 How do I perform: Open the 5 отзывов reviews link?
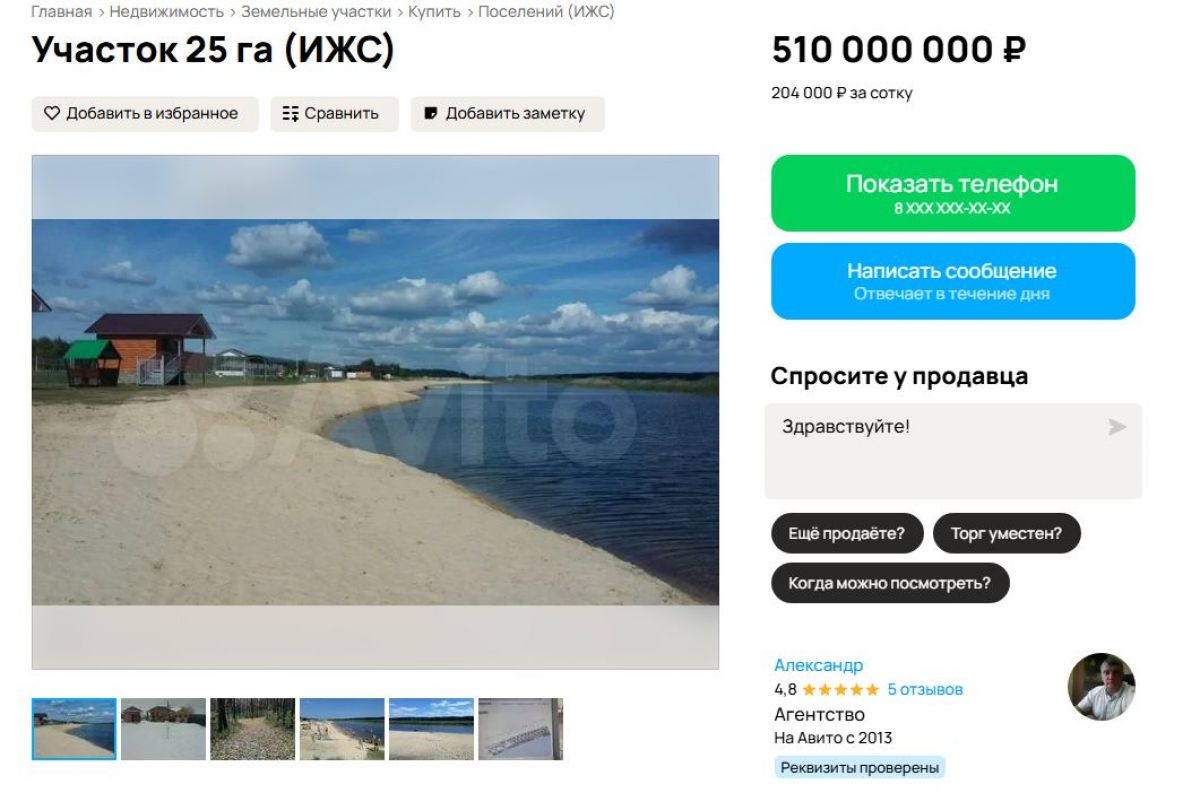point(925,690)
